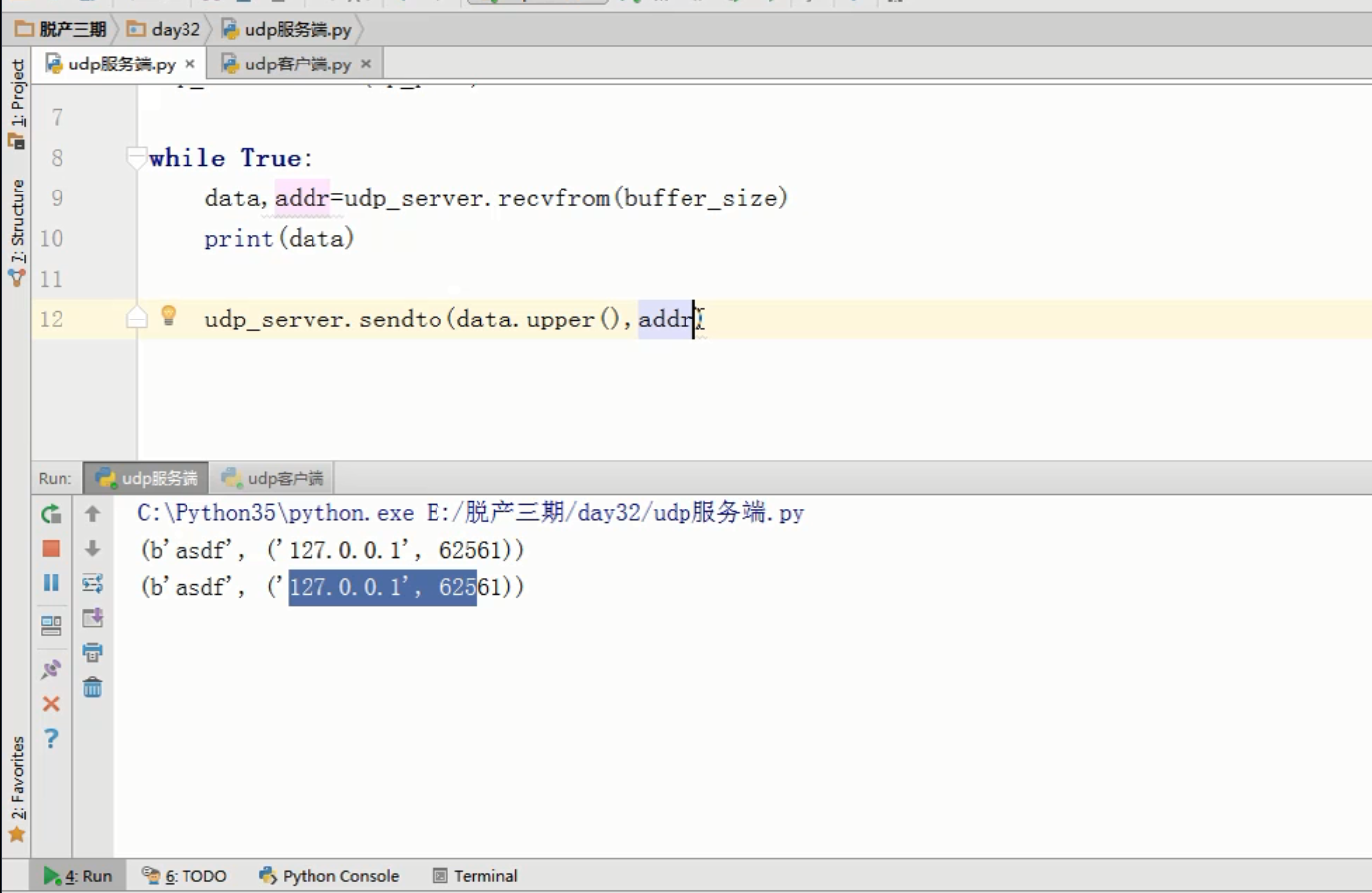
Task: Open the 2: Favorites tool window
Action: [17, 789]
